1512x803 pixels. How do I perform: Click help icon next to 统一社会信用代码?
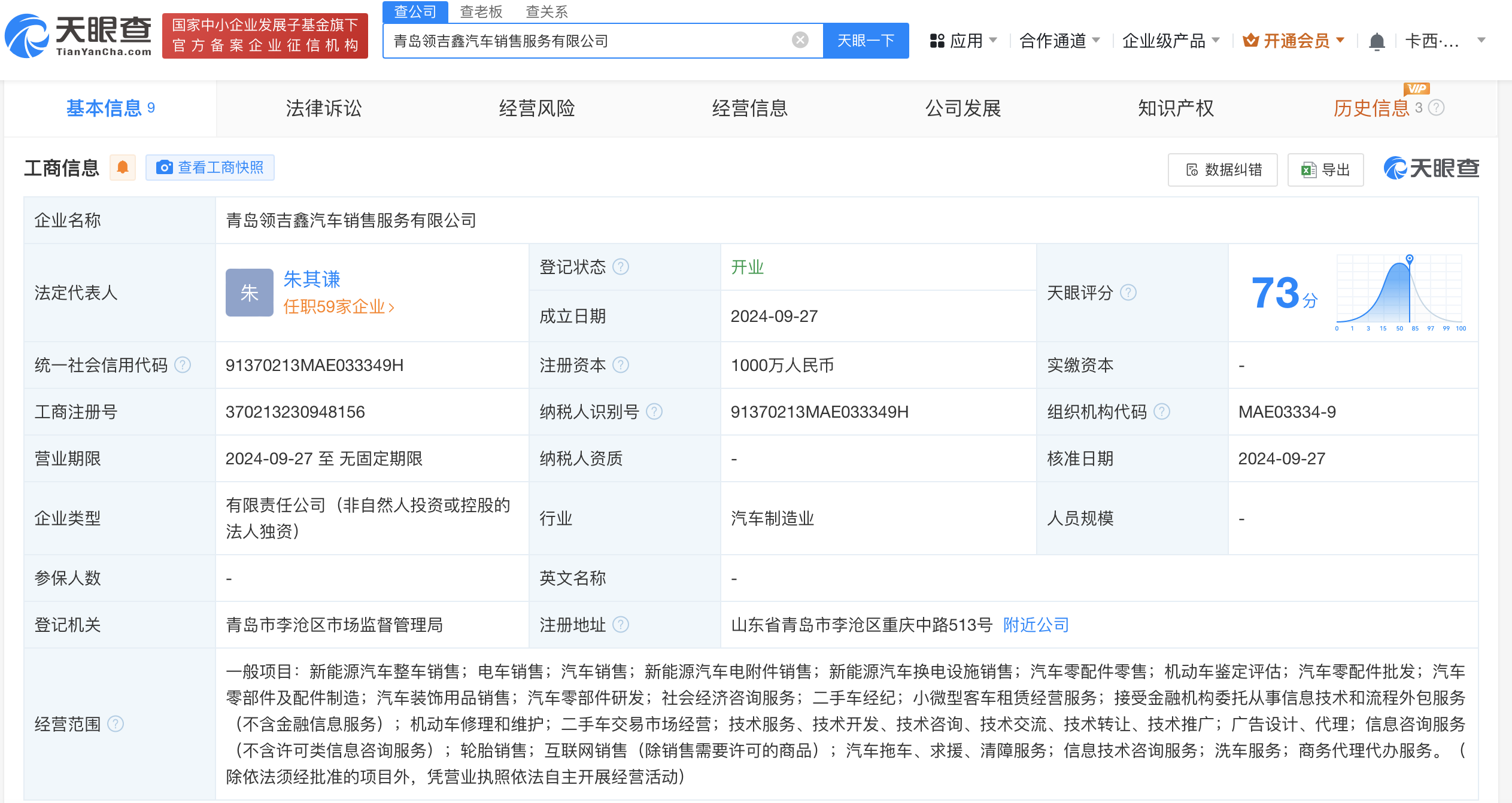183,365
